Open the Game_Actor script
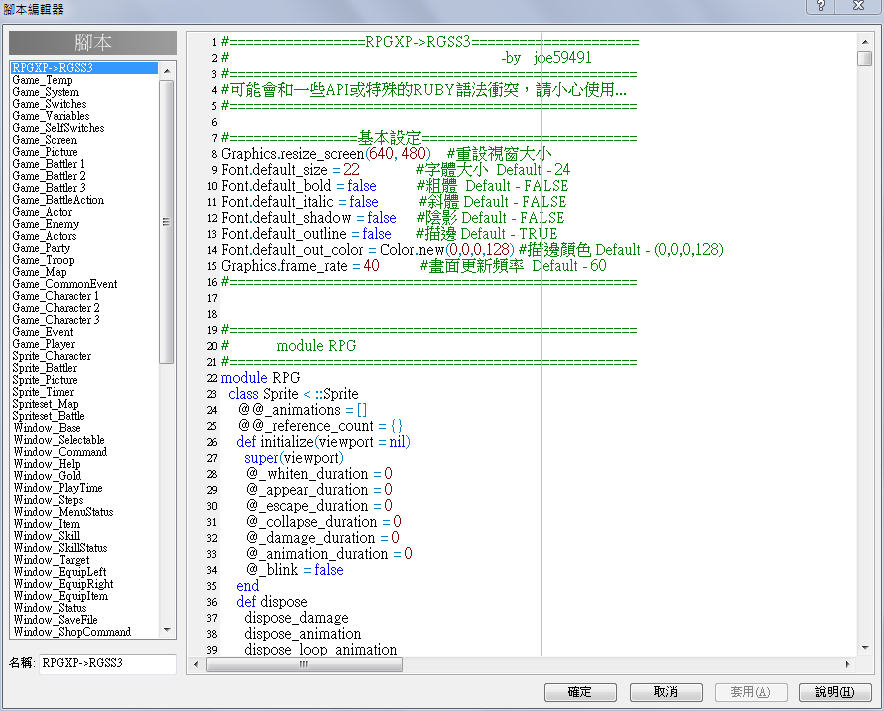This screenshot has height=711, width=884. click(42, 212)
